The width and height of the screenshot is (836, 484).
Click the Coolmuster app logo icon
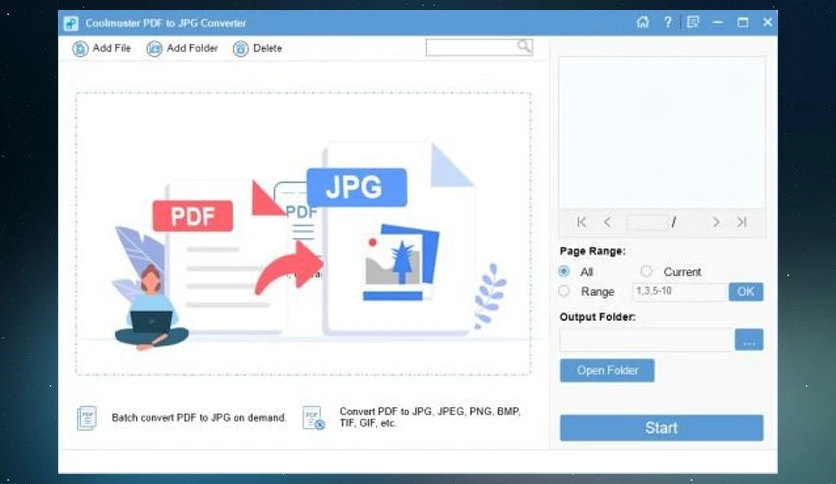click(71, 23)
